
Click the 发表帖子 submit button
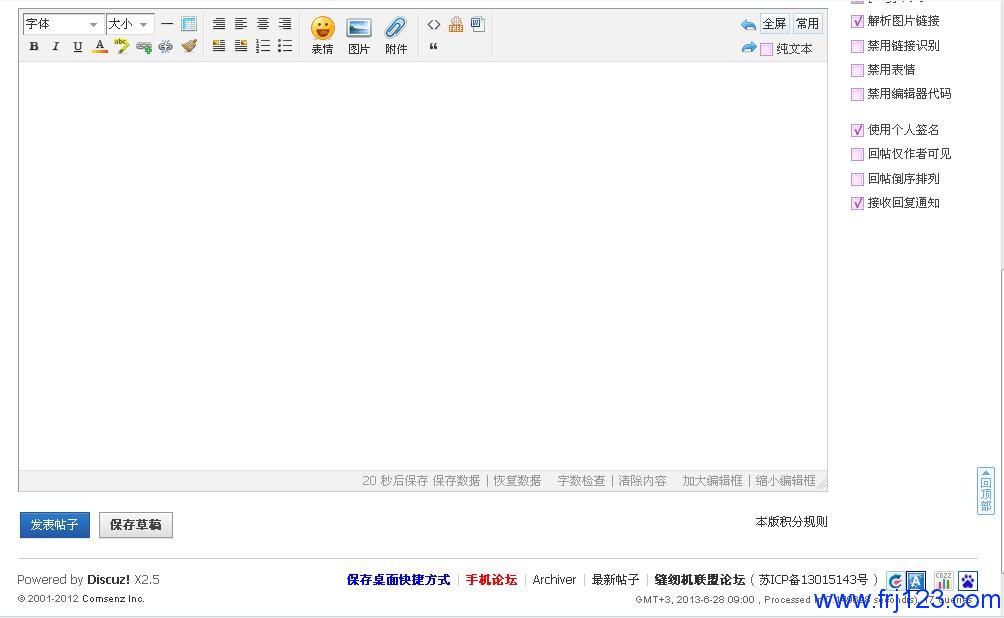pyautogui.click(x=55, y=525)
